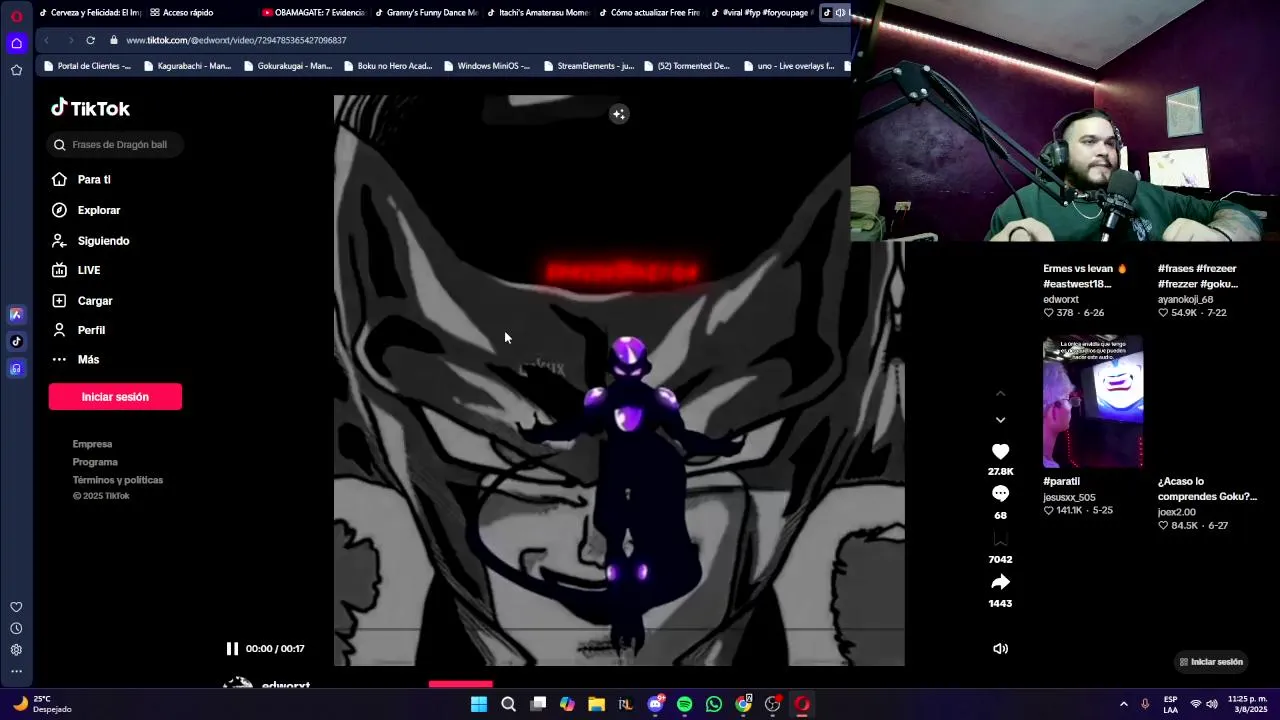Open the Windows Start menu
Image resolution: width=1280 pixels, height=720 pixels.
pos(479,704)
